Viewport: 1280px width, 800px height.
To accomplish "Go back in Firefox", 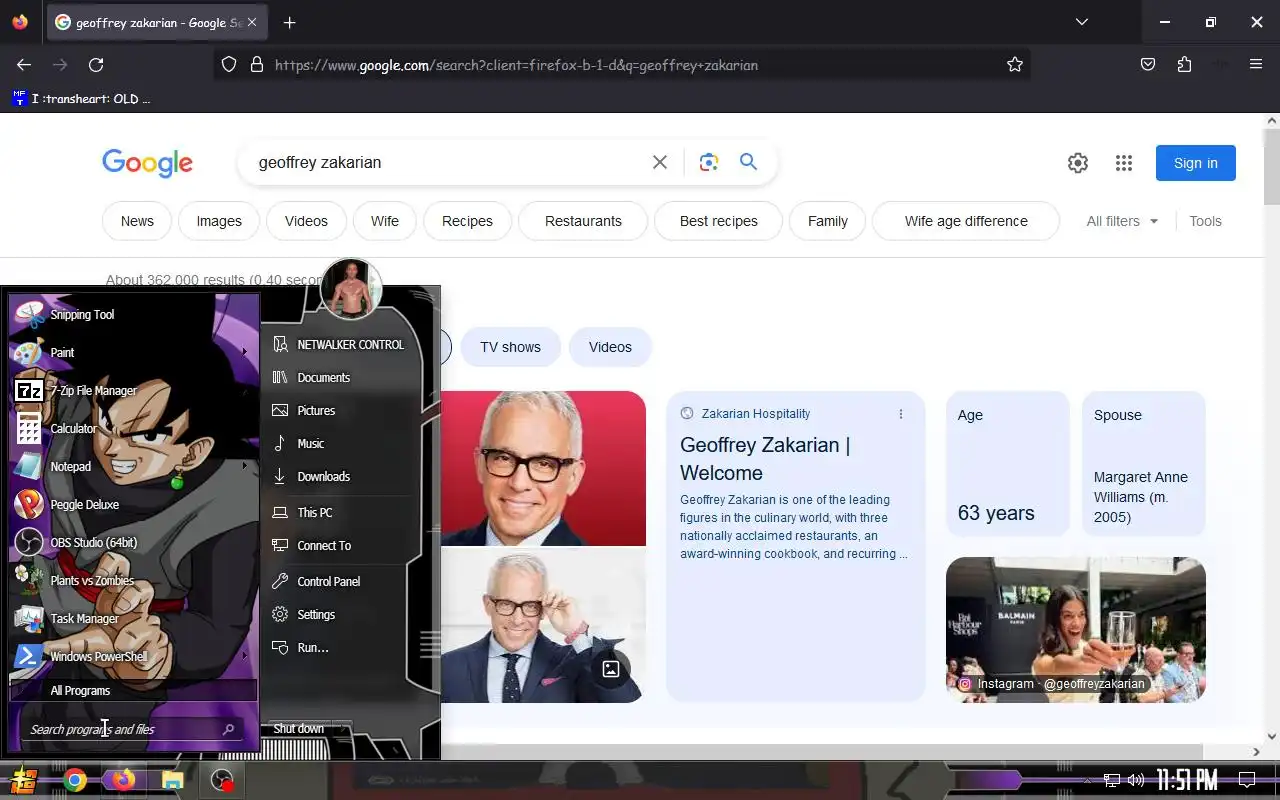I will (24, 64).
